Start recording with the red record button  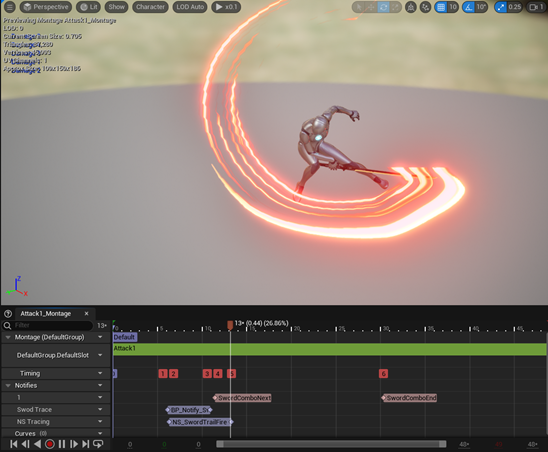click(x=50, y=444)
